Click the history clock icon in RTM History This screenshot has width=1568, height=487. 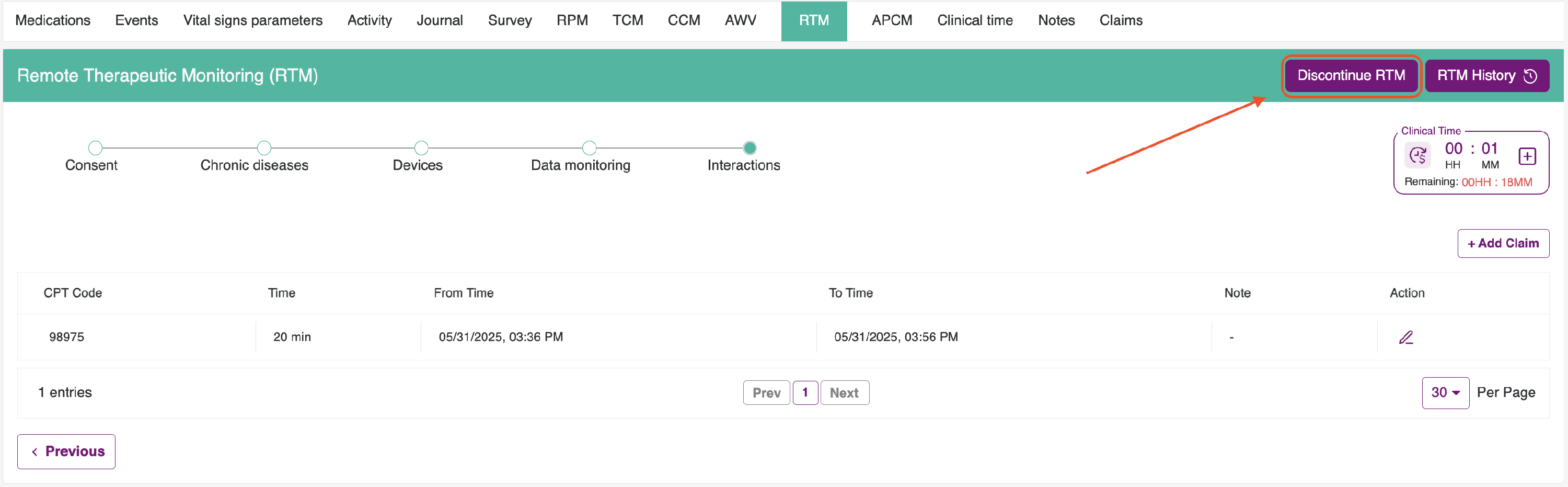point(1530,75)
